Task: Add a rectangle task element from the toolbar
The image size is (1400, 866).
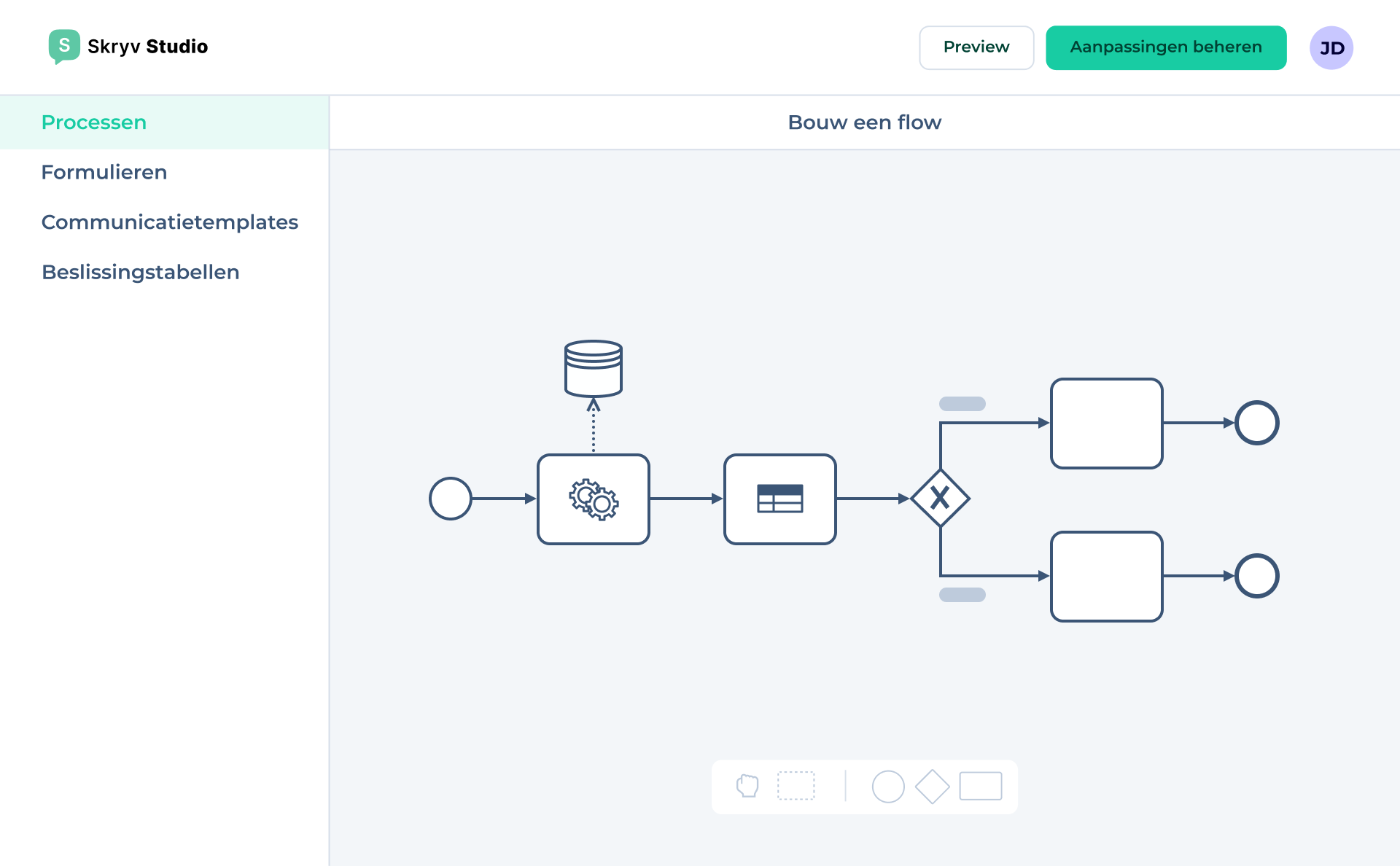Action: coord(981,787)
